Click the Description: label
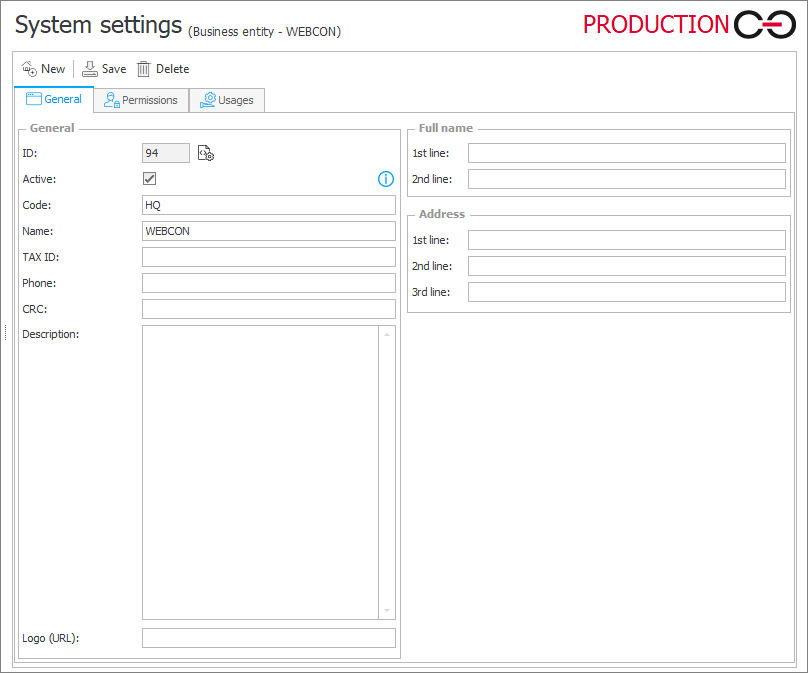 tap(50, 334)
